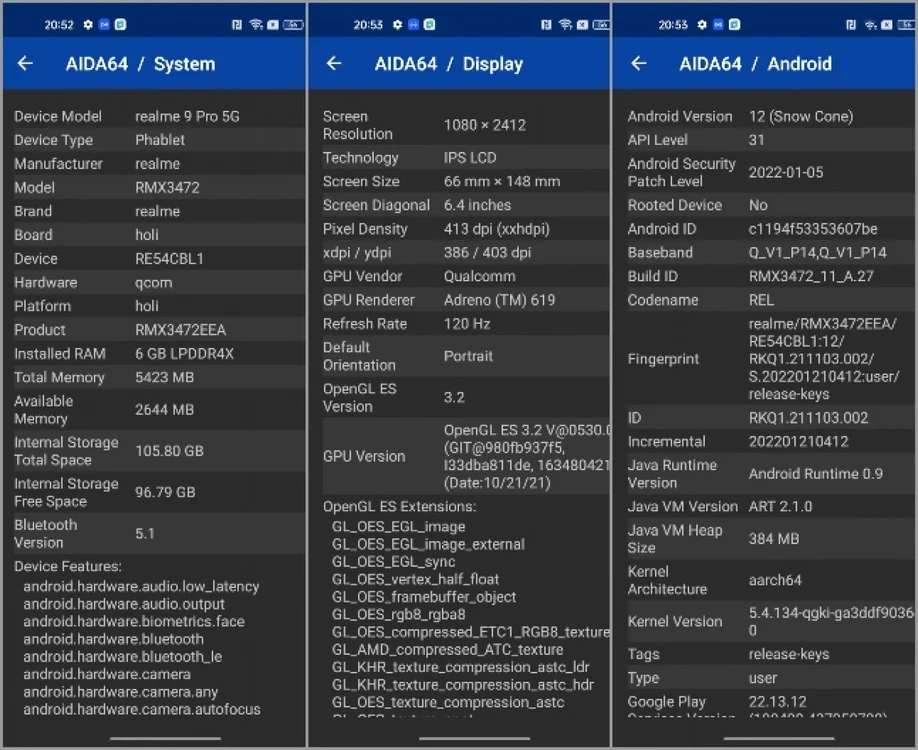Tap Internal Storage Free Space value 96.79 GB
The width and height of the screenshot is (918, 750).
pyautogui.click(x=165, y=492)
